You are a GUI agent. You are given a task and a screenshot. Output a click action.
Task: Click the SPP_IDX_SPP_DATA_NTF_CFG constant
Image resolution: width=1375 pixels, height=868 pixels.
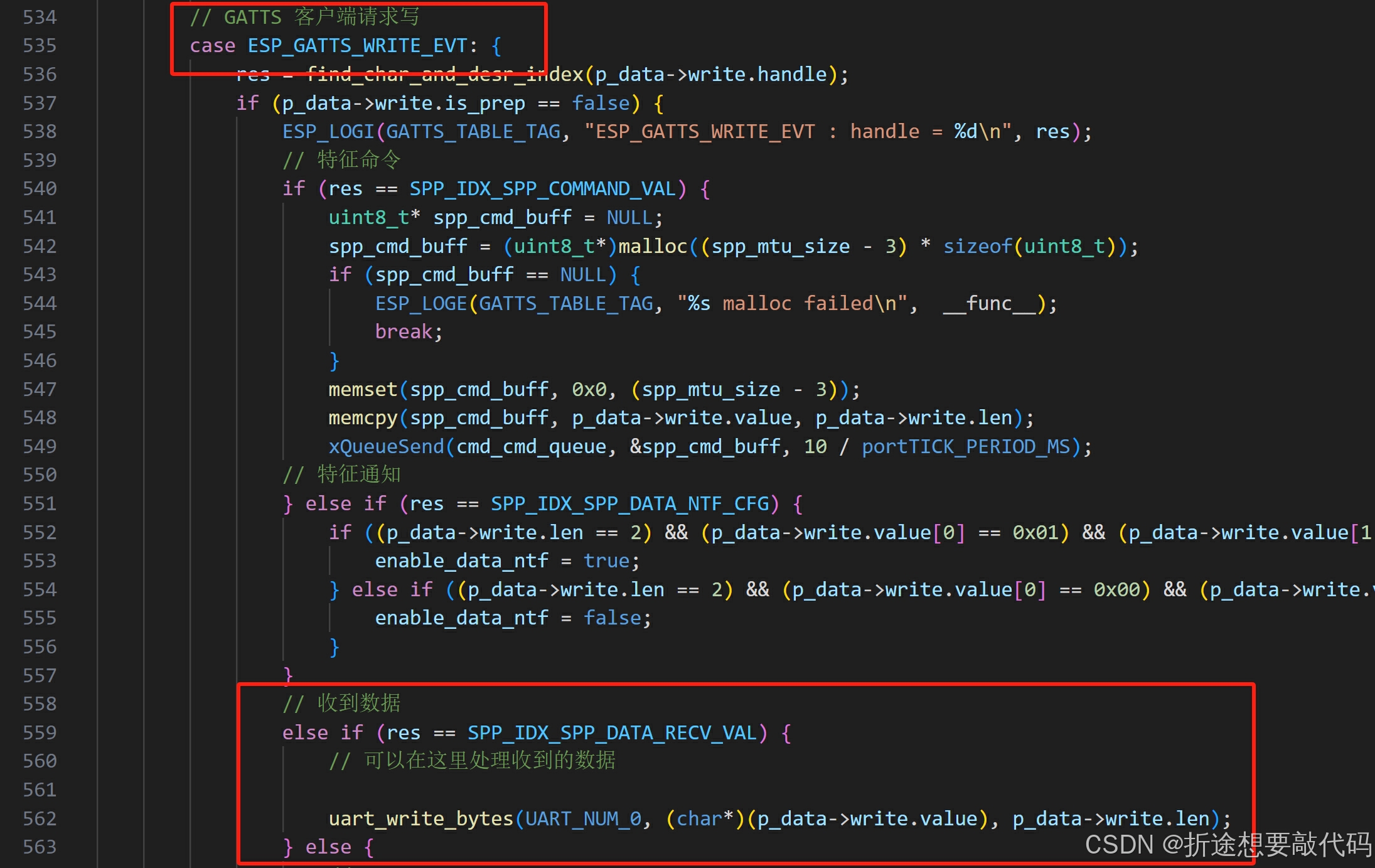click(629, 503)
